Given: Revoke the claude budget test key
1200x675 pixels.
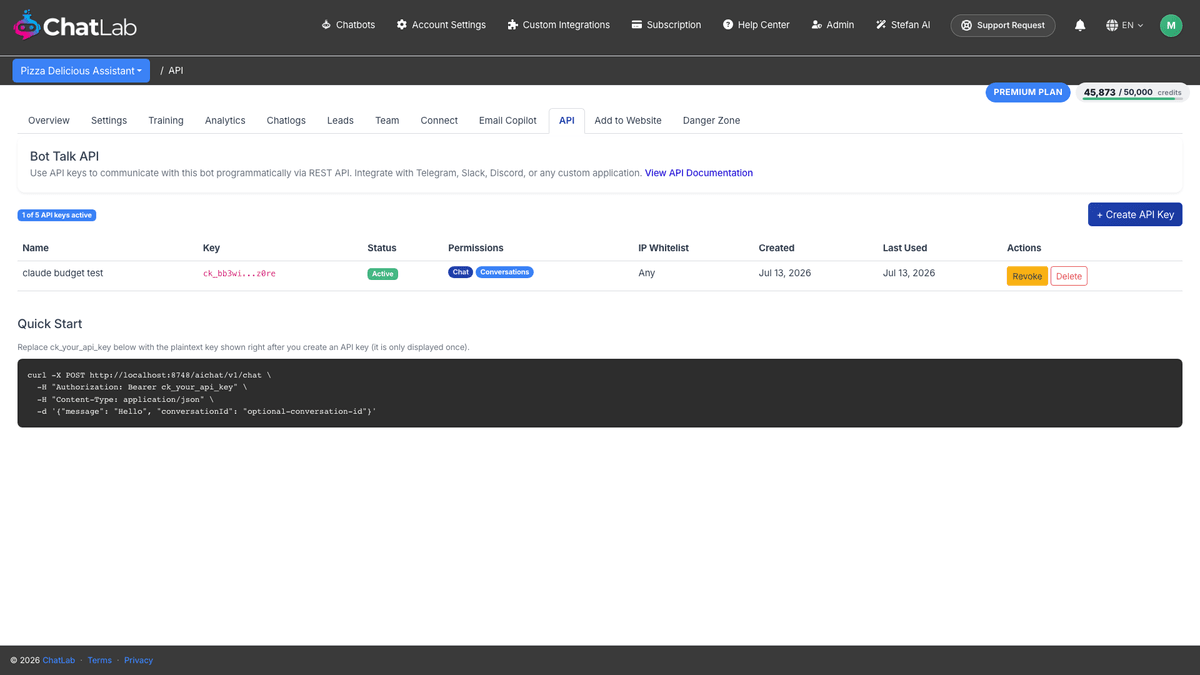Looking at the screenshot, I should (x=1027, y=276).
